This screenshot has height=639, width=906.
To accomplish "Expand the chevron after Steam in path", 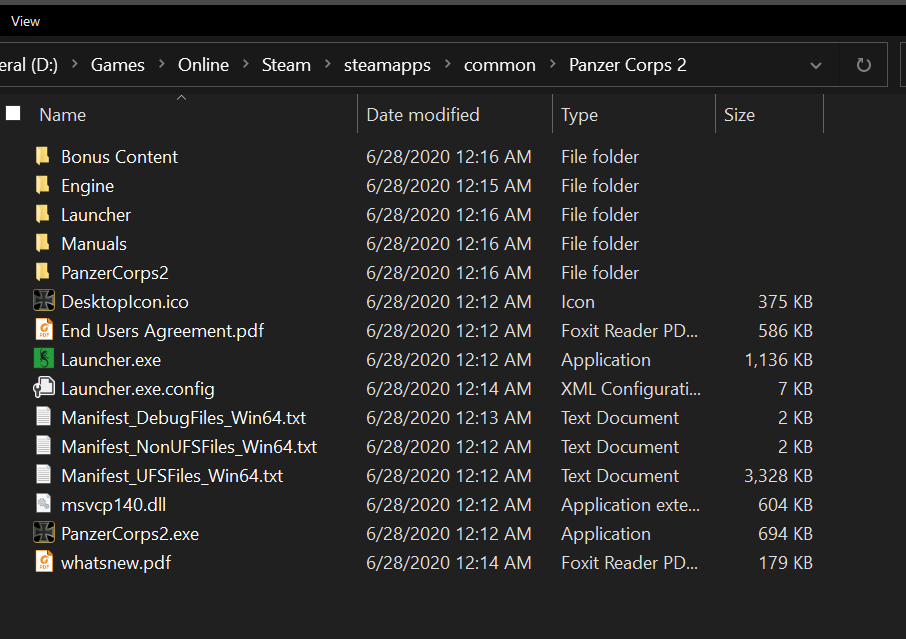I will [328, 64].
